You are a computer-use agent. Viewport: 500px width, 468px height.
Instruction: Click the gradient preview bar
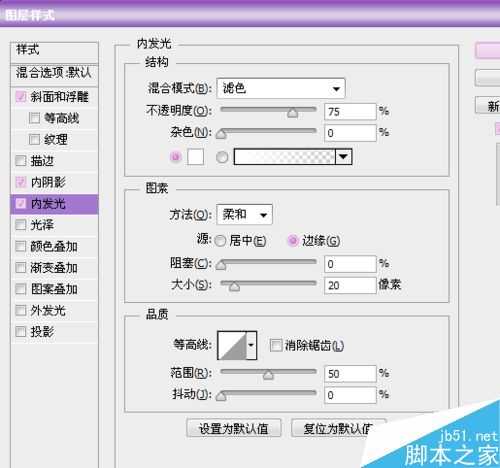click(284, 157)
